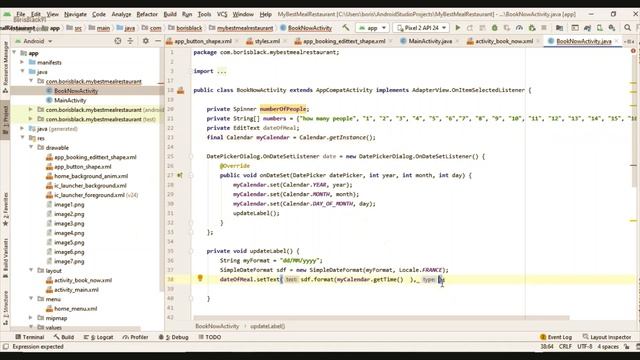
Task: Expand the collapsed import statement
Action: 221,71
